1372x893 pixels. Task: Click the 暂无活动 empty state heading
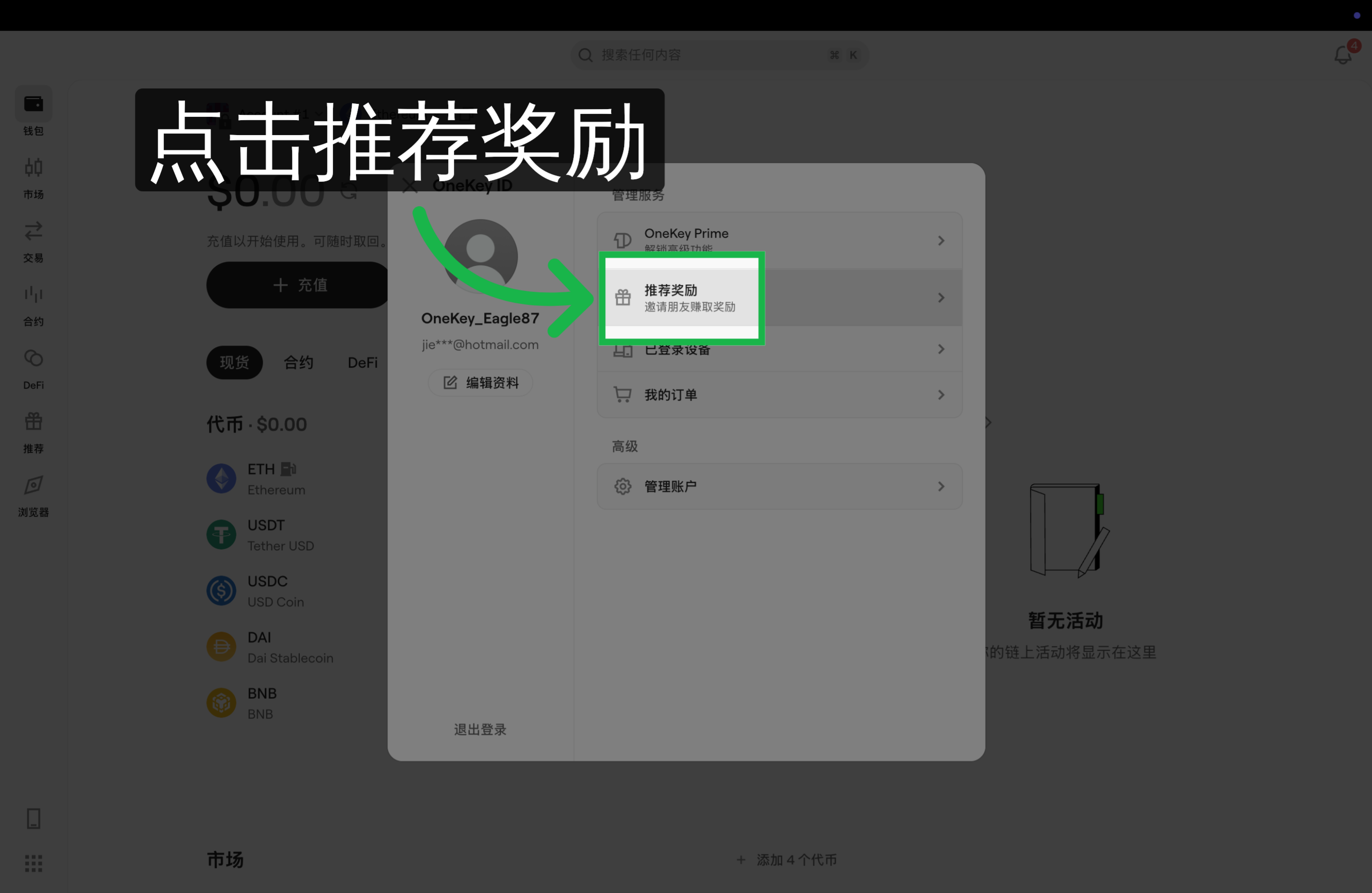[x=1066, y=620]
